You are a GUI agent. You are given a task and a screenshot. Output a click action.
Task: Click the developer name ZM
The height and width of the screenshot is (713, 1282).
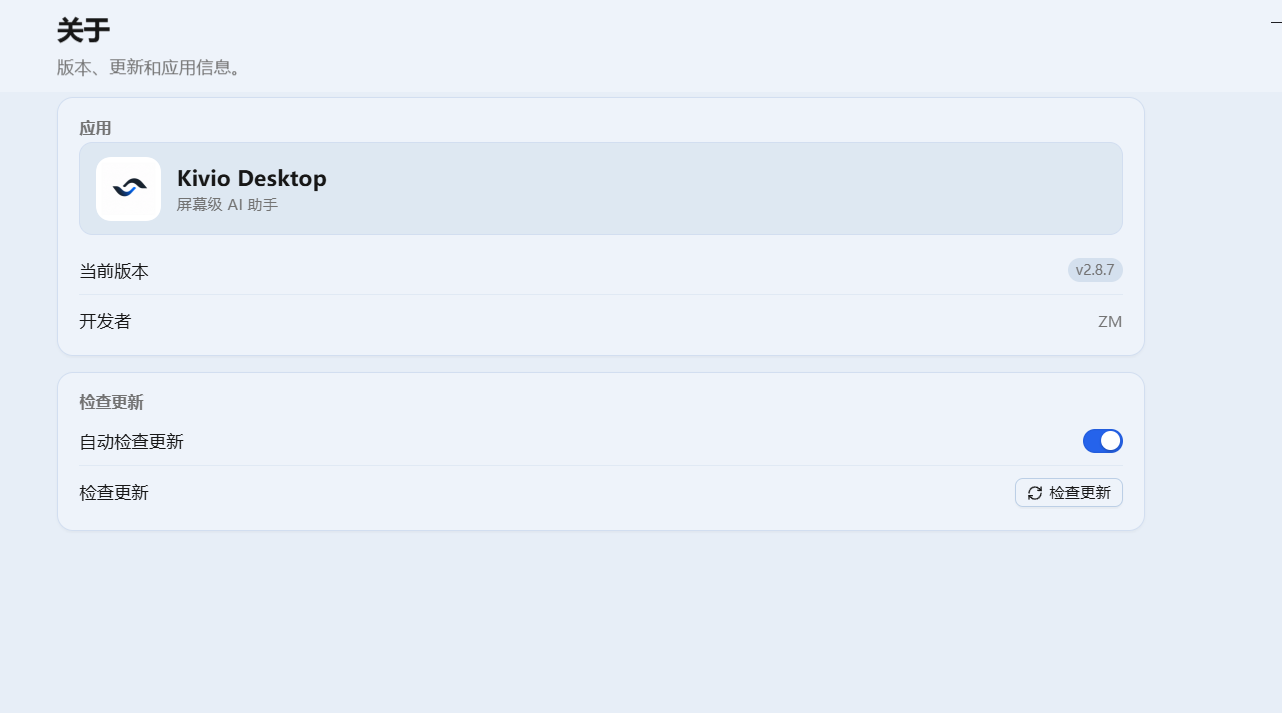pyautogui.click(x=1110, y=322)
